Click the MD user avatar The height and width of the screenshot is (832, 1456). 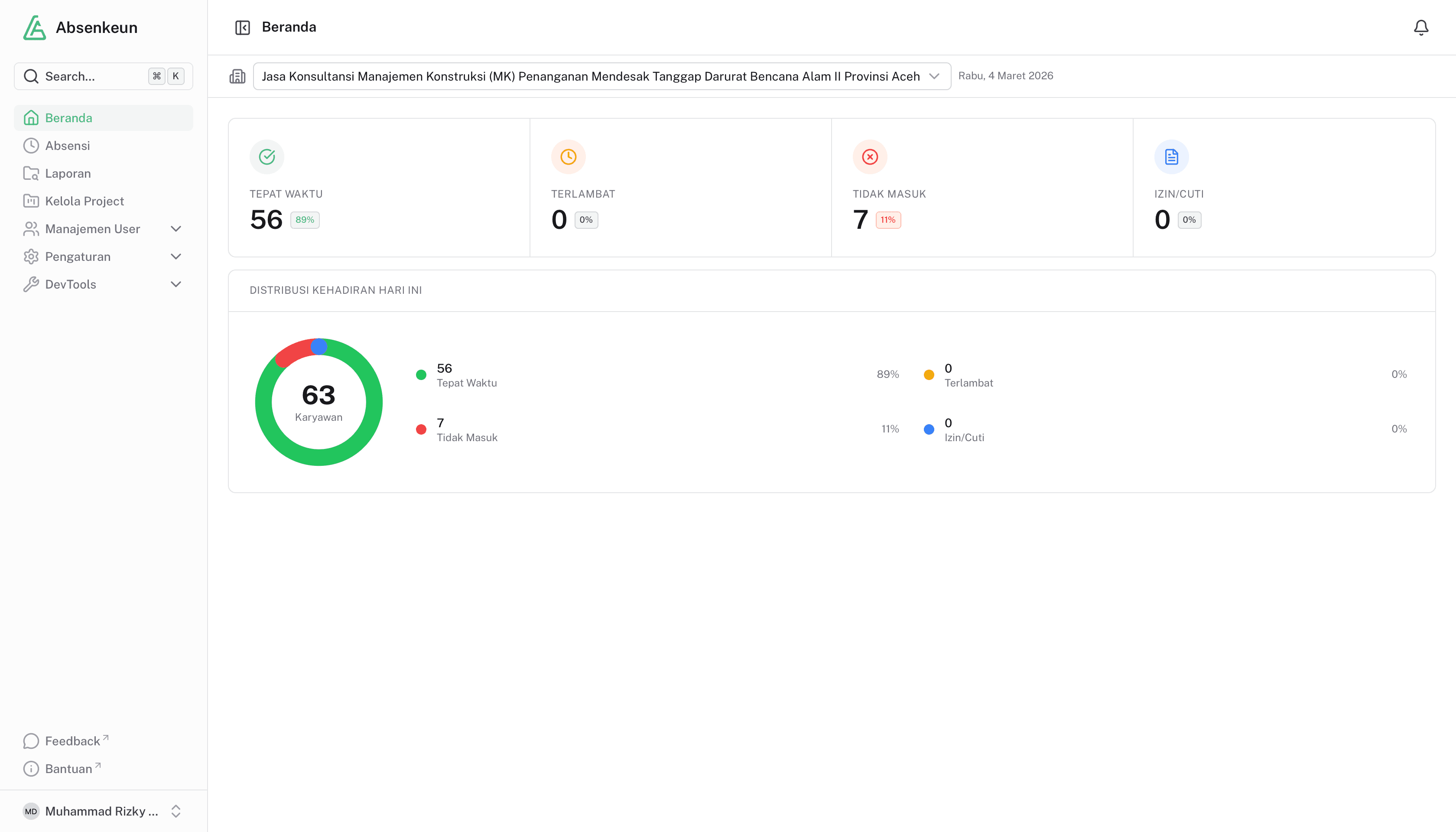[31, 811]
